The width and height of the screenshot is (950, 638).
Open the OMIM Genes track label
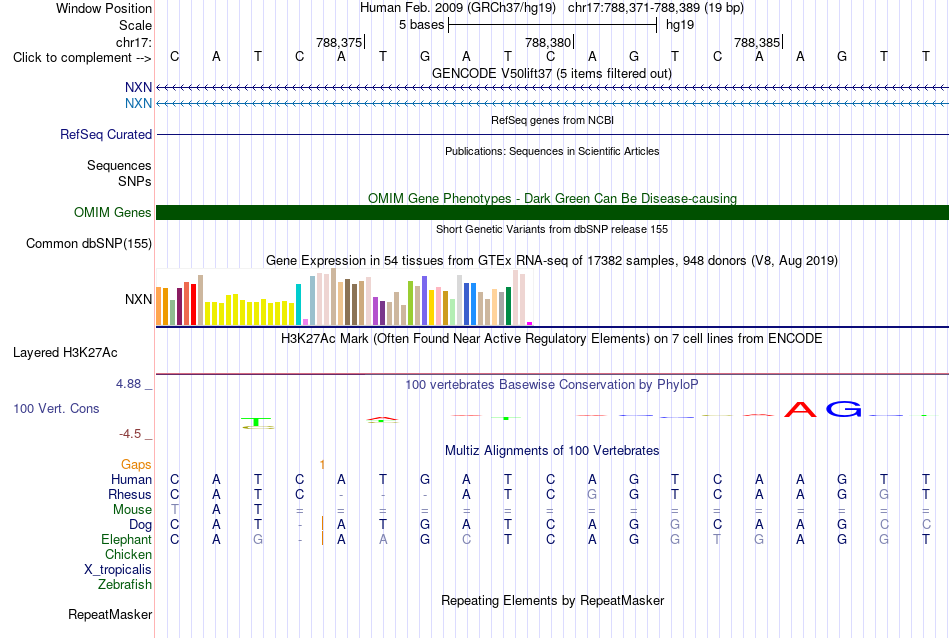[113, 212]
